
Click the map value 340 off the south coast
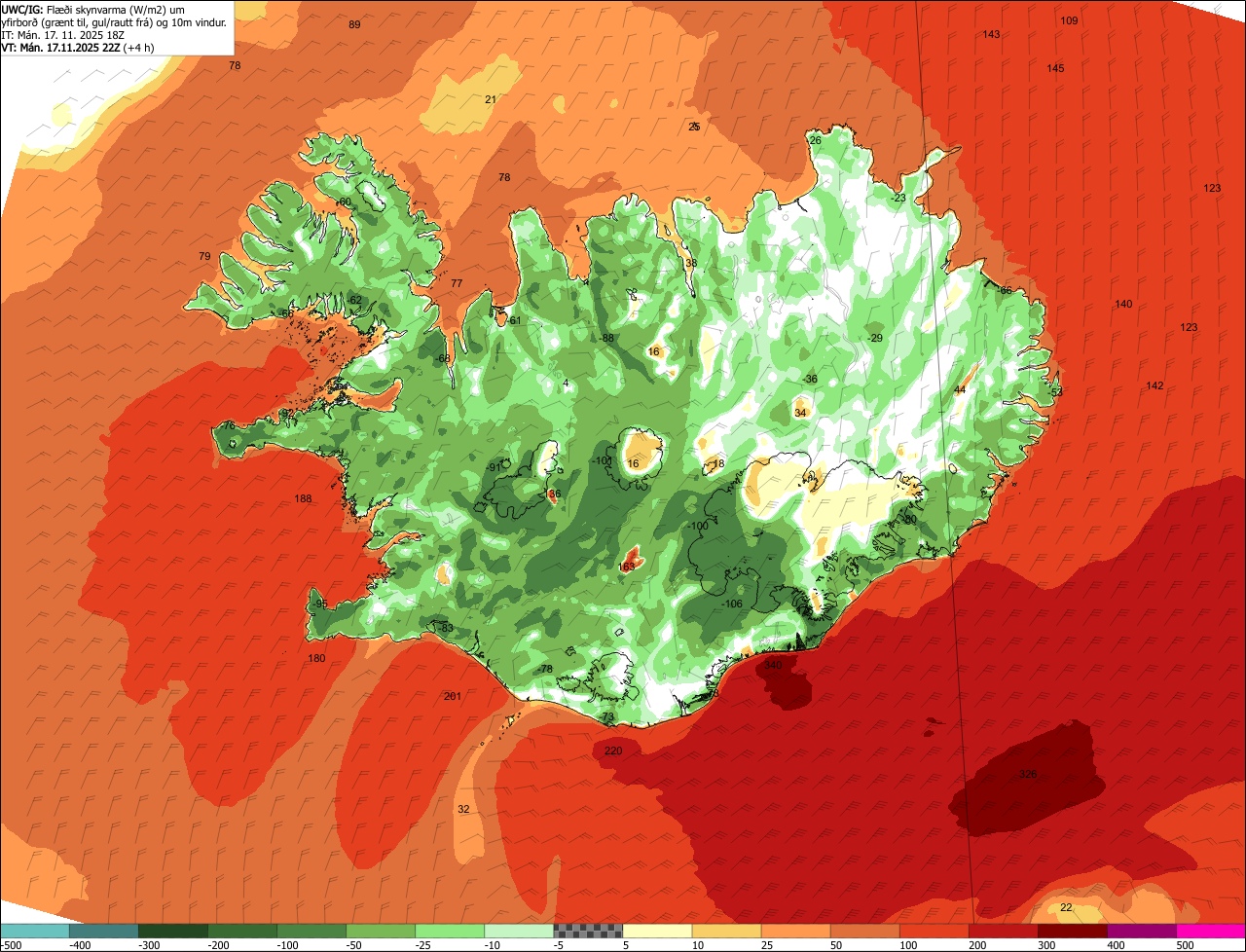click(x=773, y=665)
